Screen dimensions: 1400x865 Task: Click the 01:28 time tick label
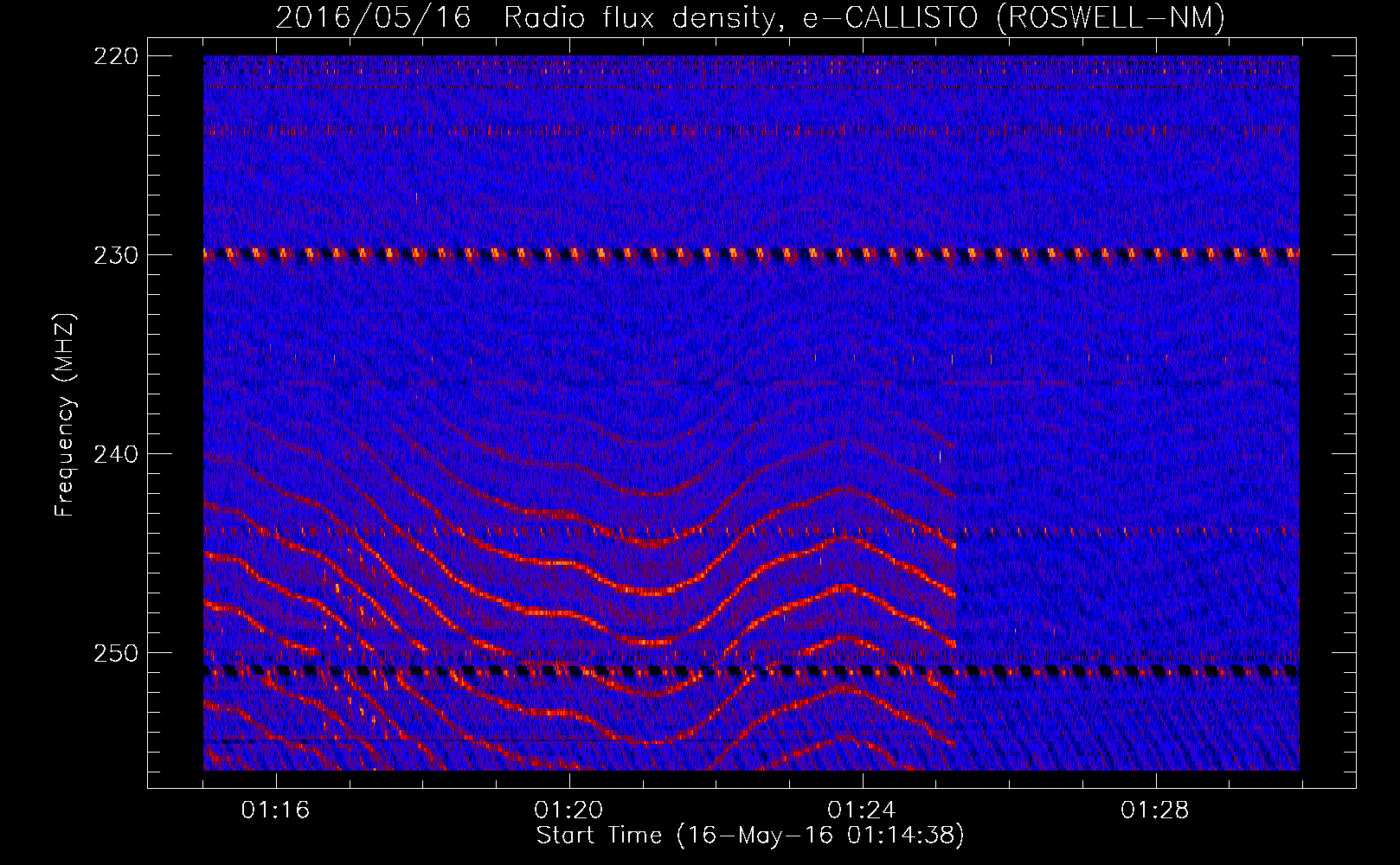[1155, 810]
